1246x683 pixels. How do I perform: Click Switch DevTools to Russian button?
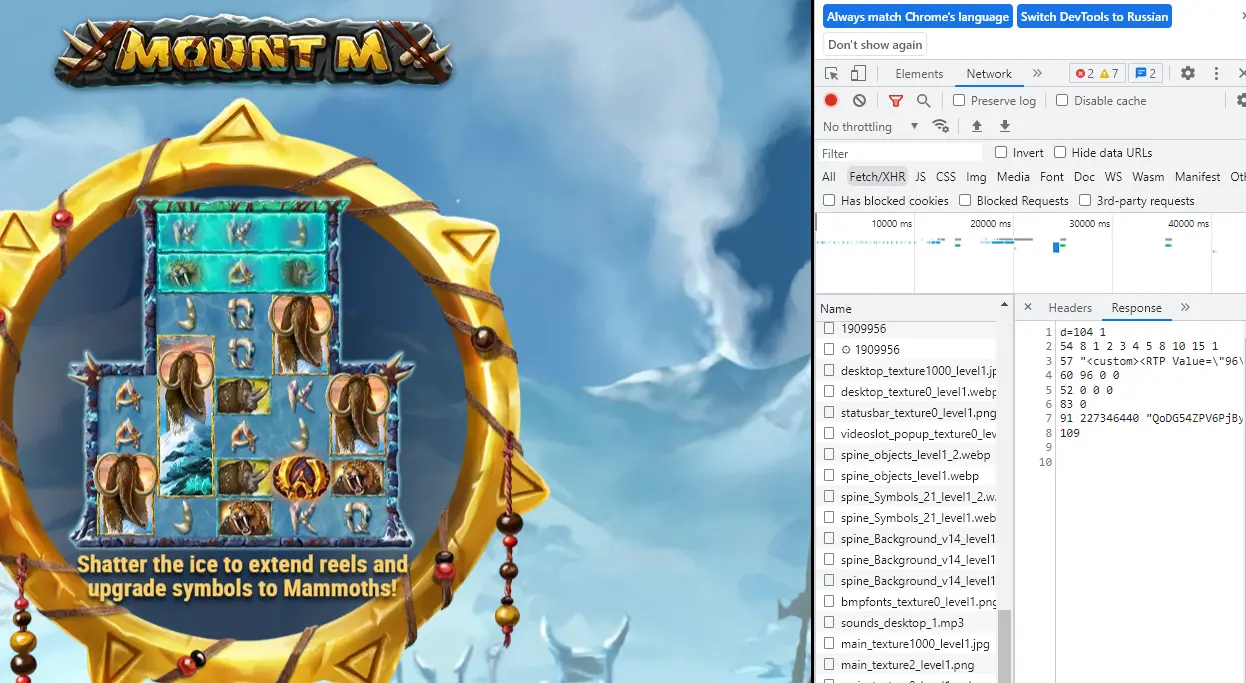tap(1094, 17)
